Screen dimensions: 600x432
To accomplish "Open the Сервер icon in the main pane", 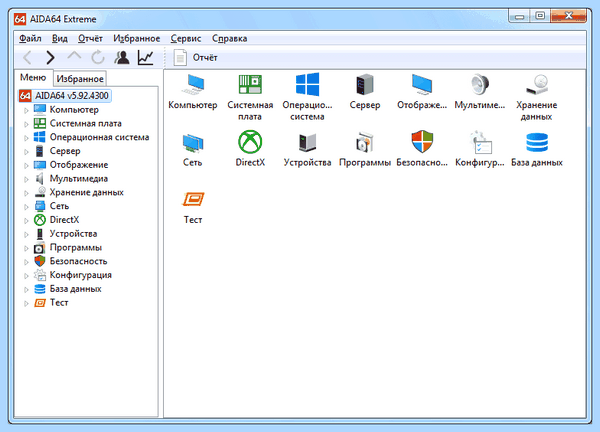I will (365, 85).
